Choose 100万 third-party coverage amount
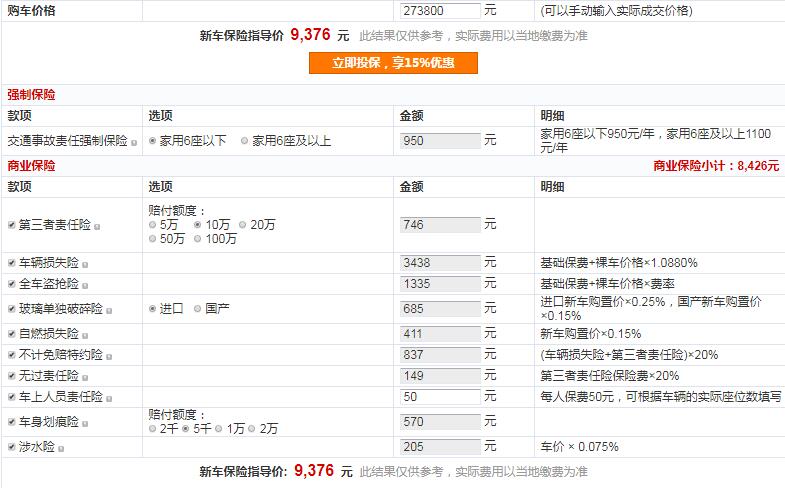The height and width of the screenshot is (488, 785). point(197,239)
